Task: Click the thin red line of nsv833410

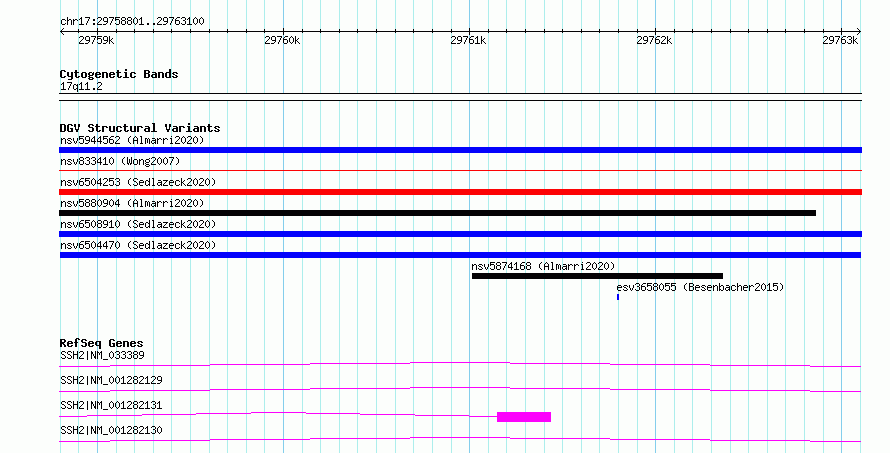Action: [460, 170]
